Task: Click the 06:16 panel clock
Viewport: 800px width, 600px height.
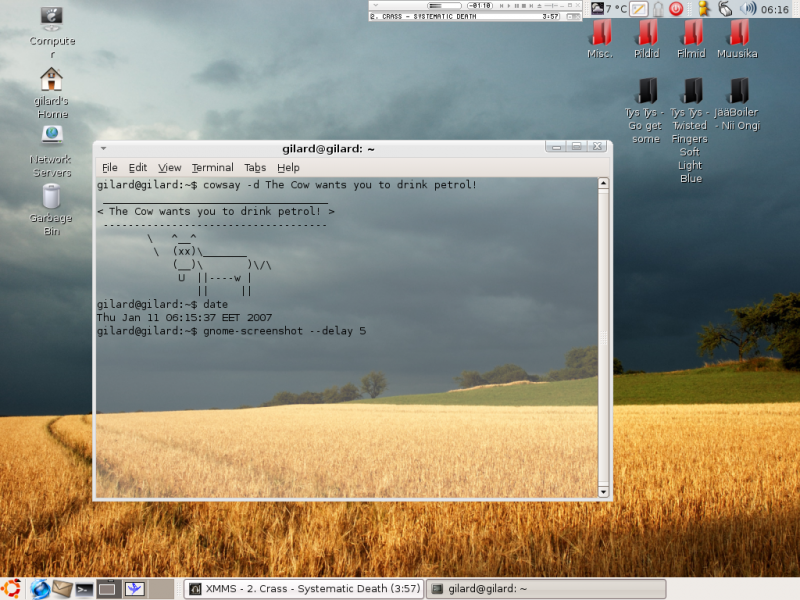Action: [774, 9]
